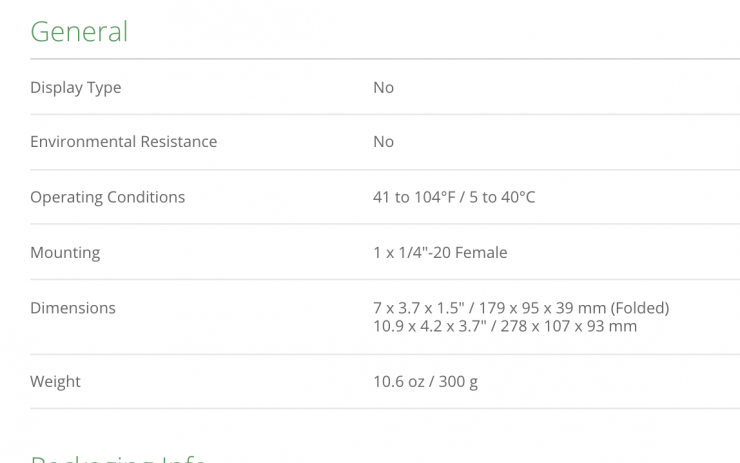This screenshot has height=463, width=740.
Task: Click the Display Type value "No"
Action: point(383,88)
